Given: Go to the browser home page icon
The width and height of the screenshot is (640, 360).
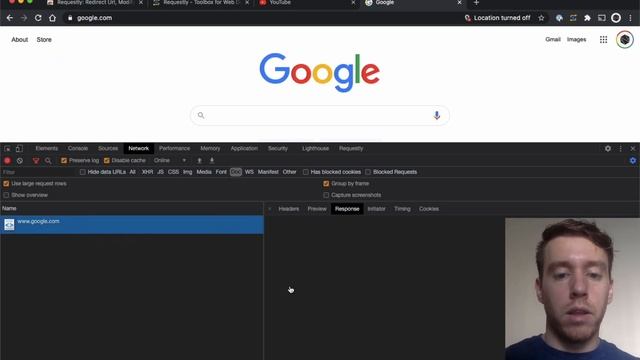Looking at the screenshot, I should [x=52, y=18].
